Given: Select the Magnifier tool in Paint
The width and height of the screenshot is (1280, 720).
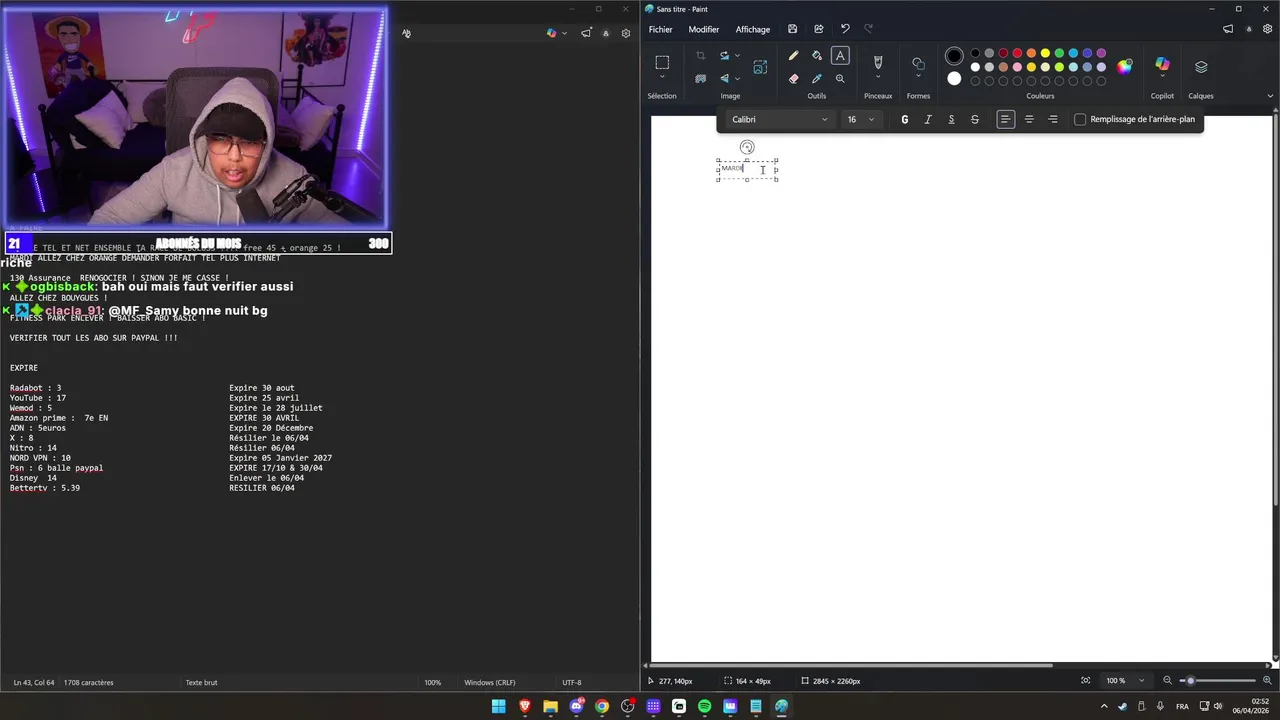Looking at the screenshot, I should point(840,78).
